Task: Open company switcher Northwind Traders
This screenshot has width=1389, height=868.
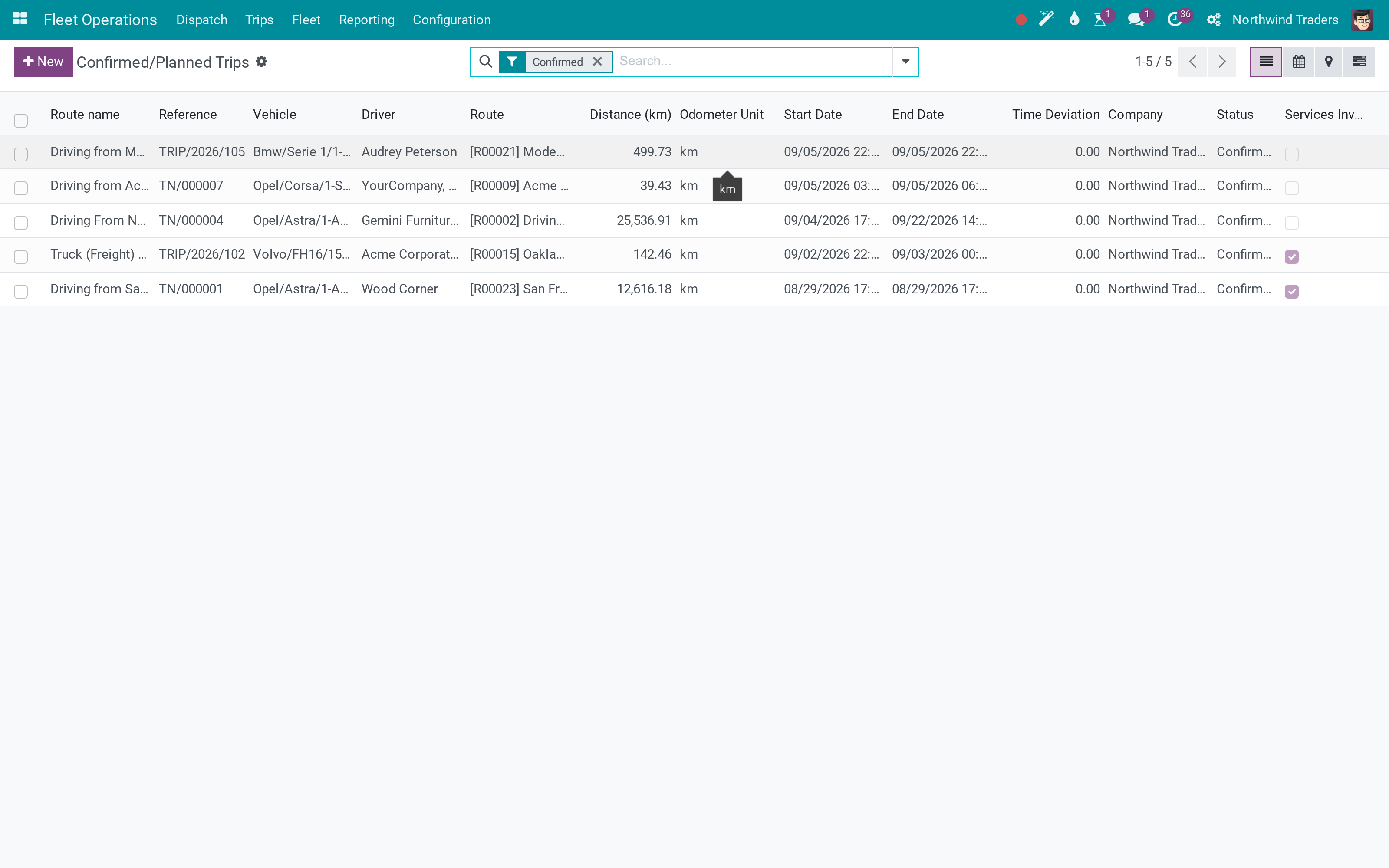Action: click(x=1285, y=20)
